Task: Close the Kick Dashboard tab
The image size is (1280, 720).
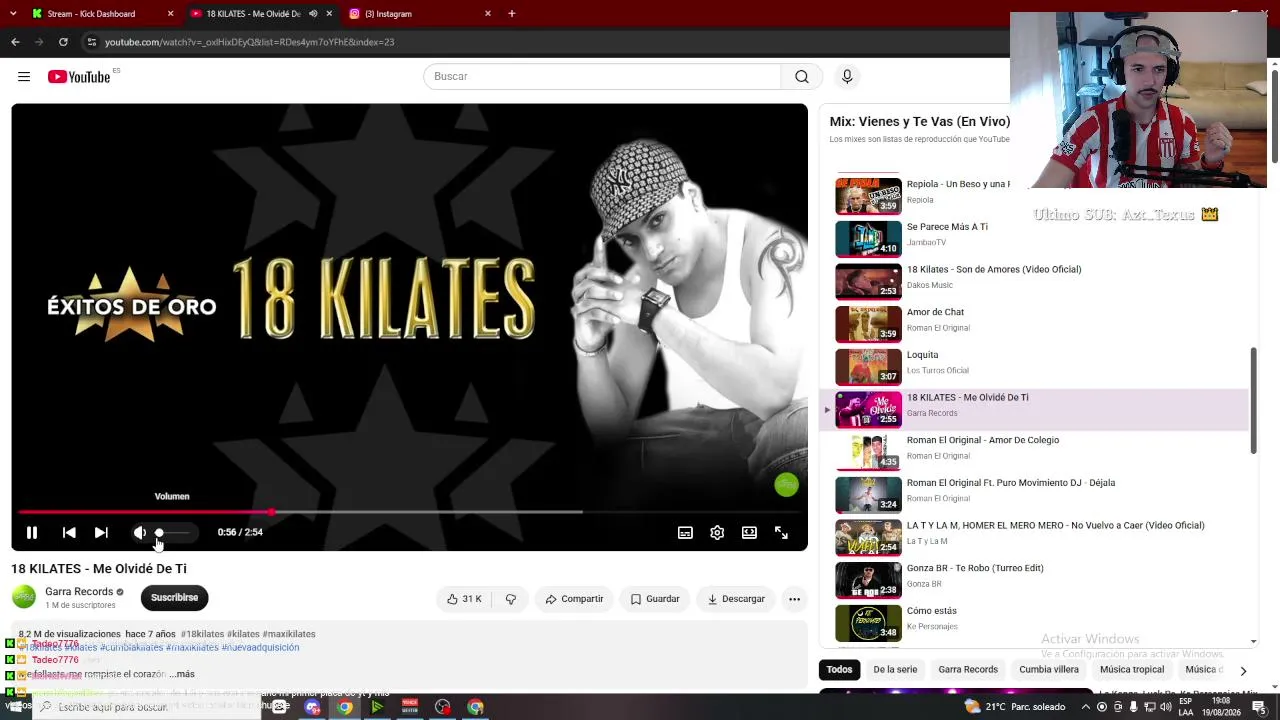Action: (x=170, y=14)
